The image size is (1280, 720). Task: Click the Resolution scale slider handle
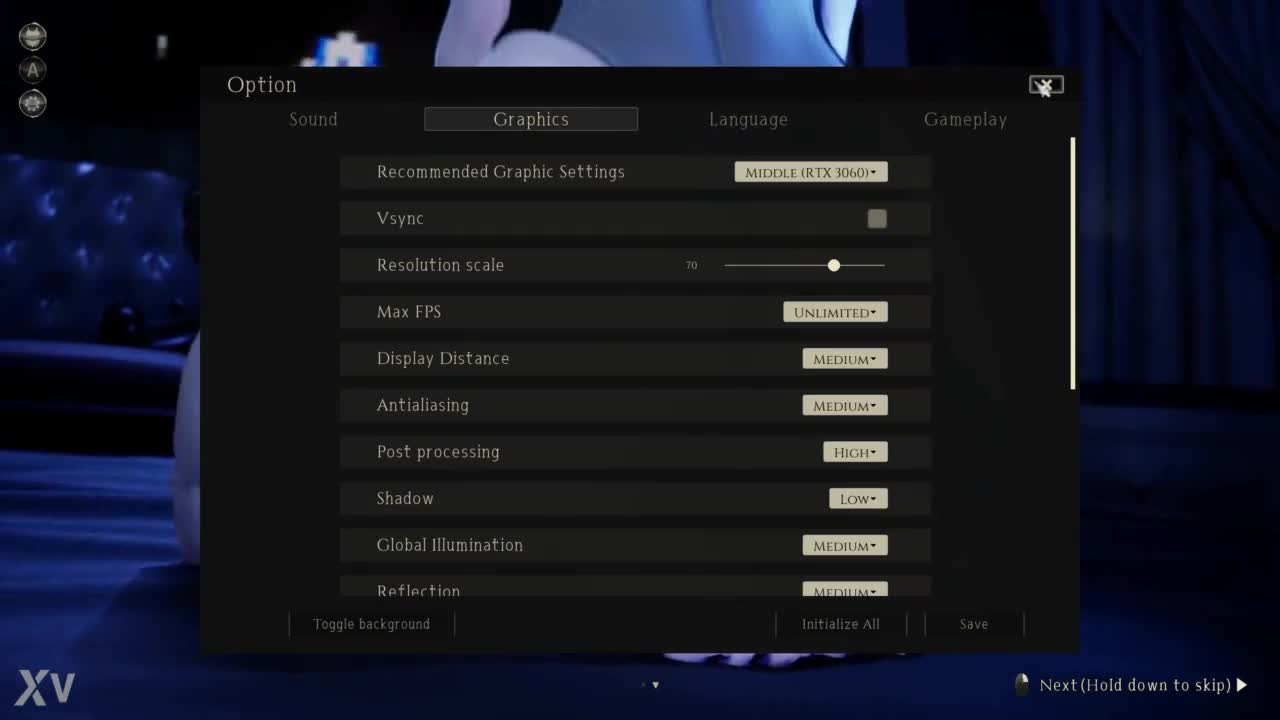click(834, 265)
